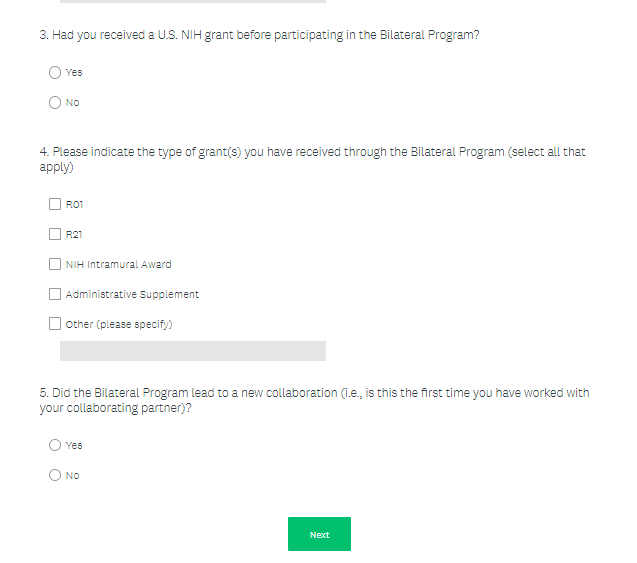Choose Yes for new collaboration question
637x563 pixels.
pyautogui.click(x=55, y=445)
